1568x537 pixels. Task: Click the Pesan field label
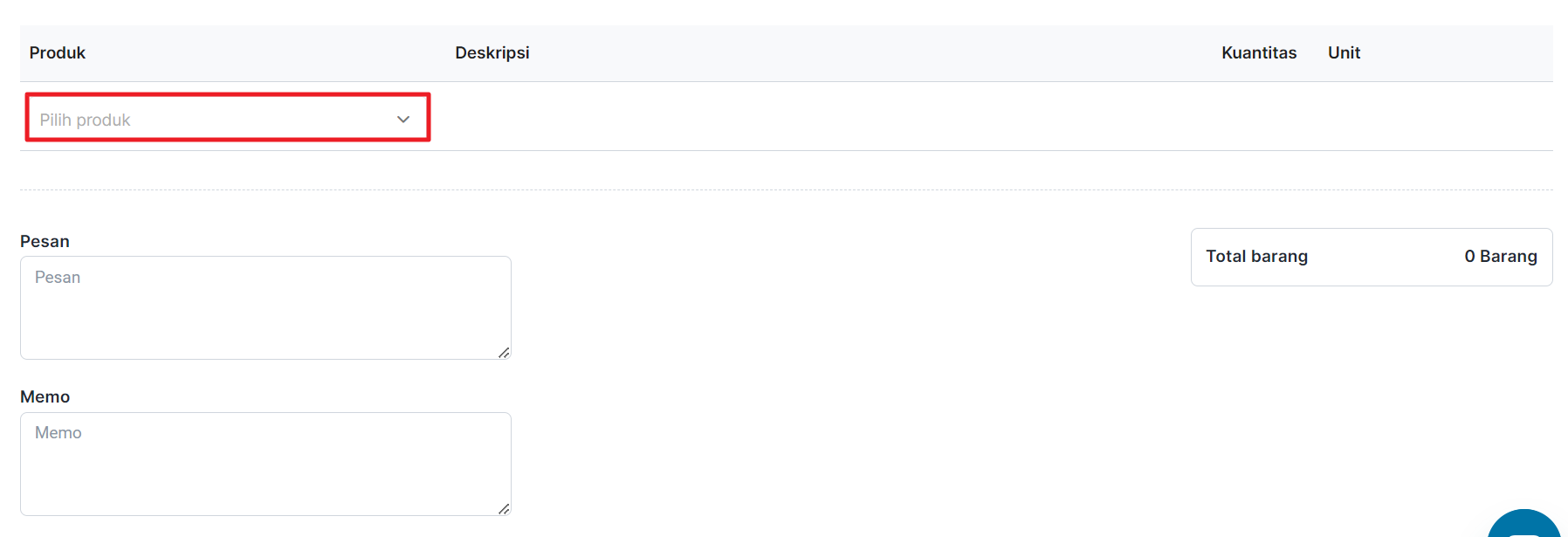tap(45, 241)
